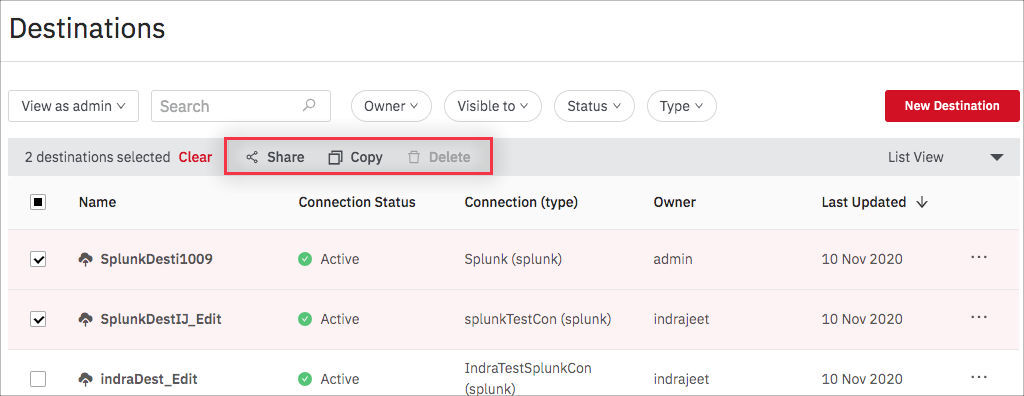This screenshot has width=1024, height=396.
Task: Click cloud icon beside SplunkDesti1009
Action: (86, 259)
